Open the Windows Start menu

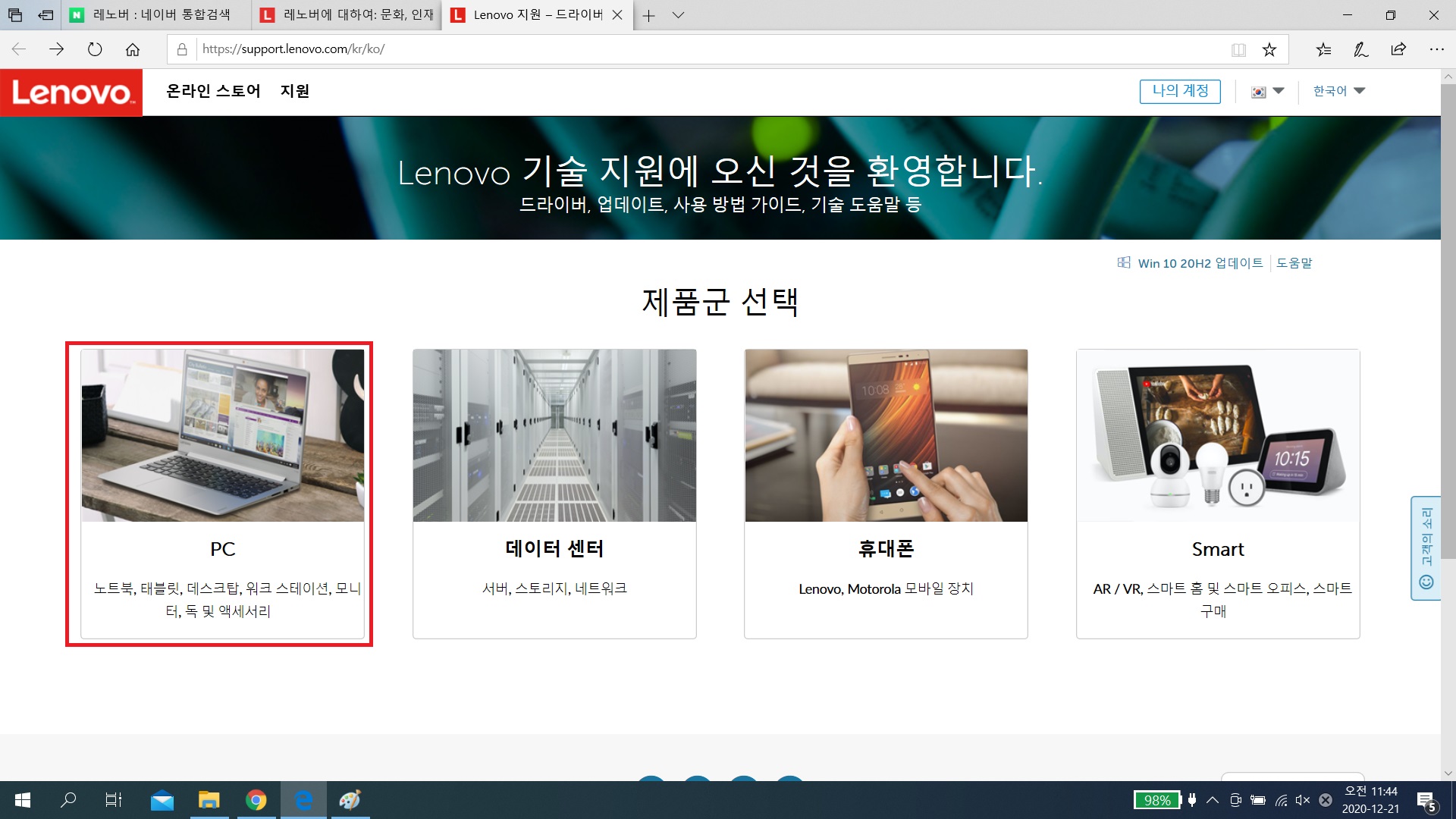pos(23,800)
